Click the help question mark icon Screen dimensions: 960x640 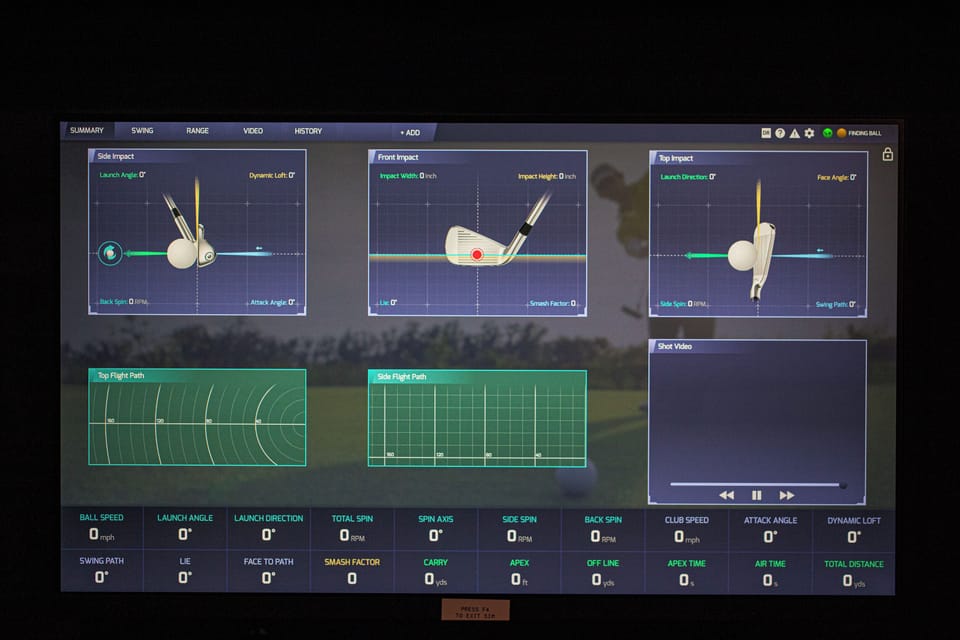(780, 133)
